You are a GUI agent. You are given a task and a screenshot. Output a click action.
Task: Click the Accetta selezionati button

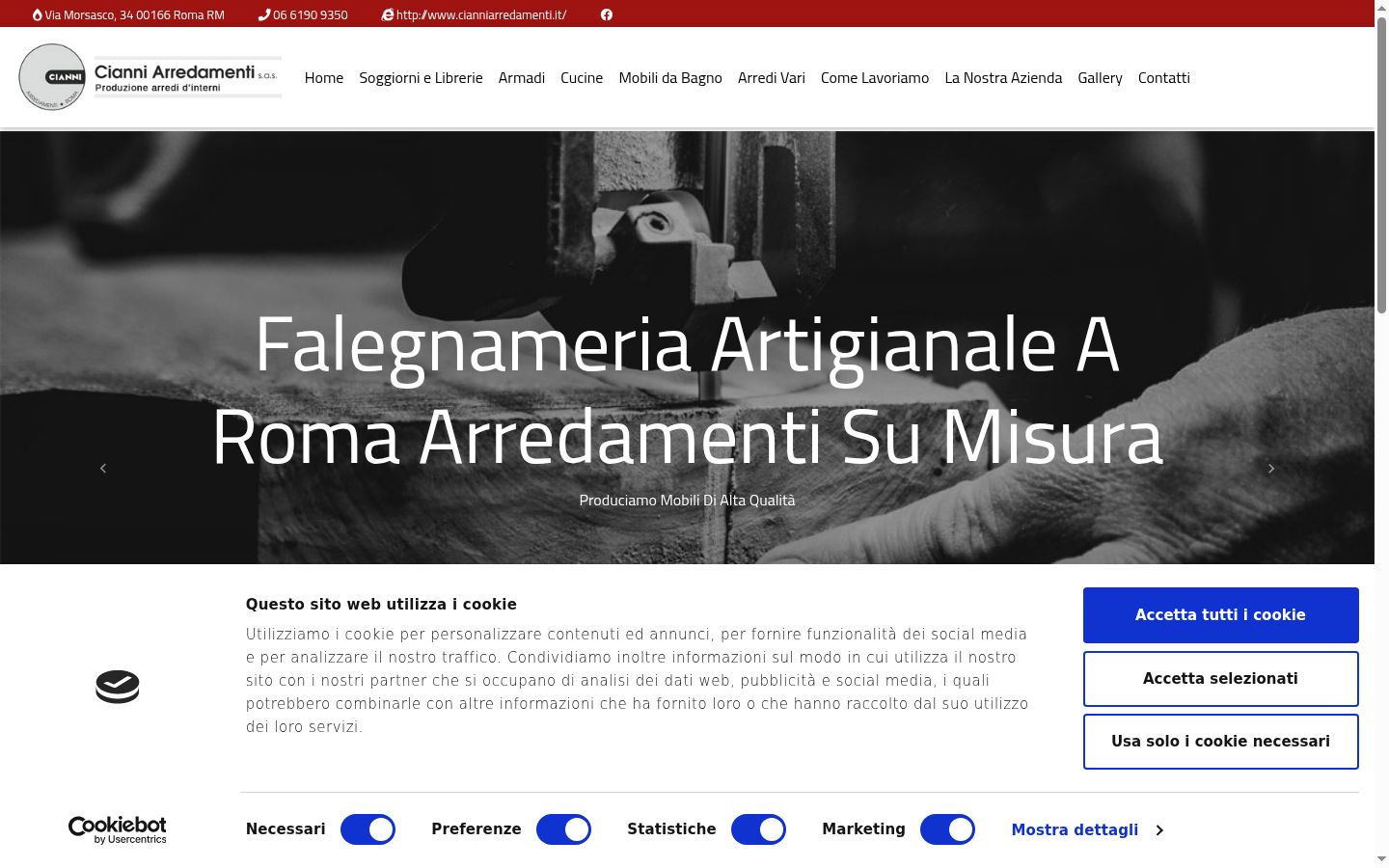pos(1220,679)
